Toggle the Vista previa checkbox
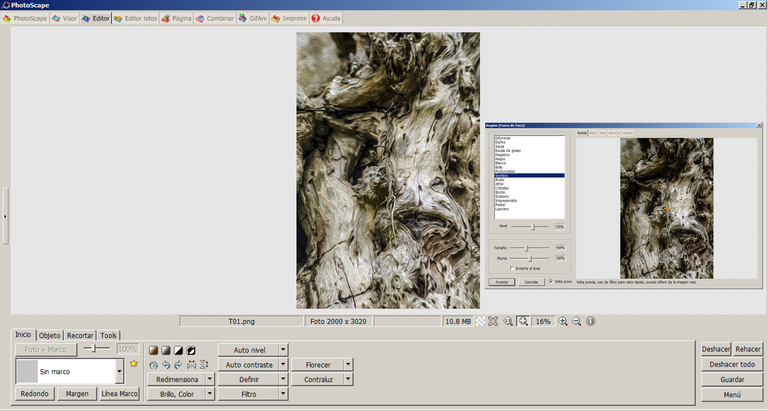The height and width of the screenshot is (411, 768). [x=551, y=282]
